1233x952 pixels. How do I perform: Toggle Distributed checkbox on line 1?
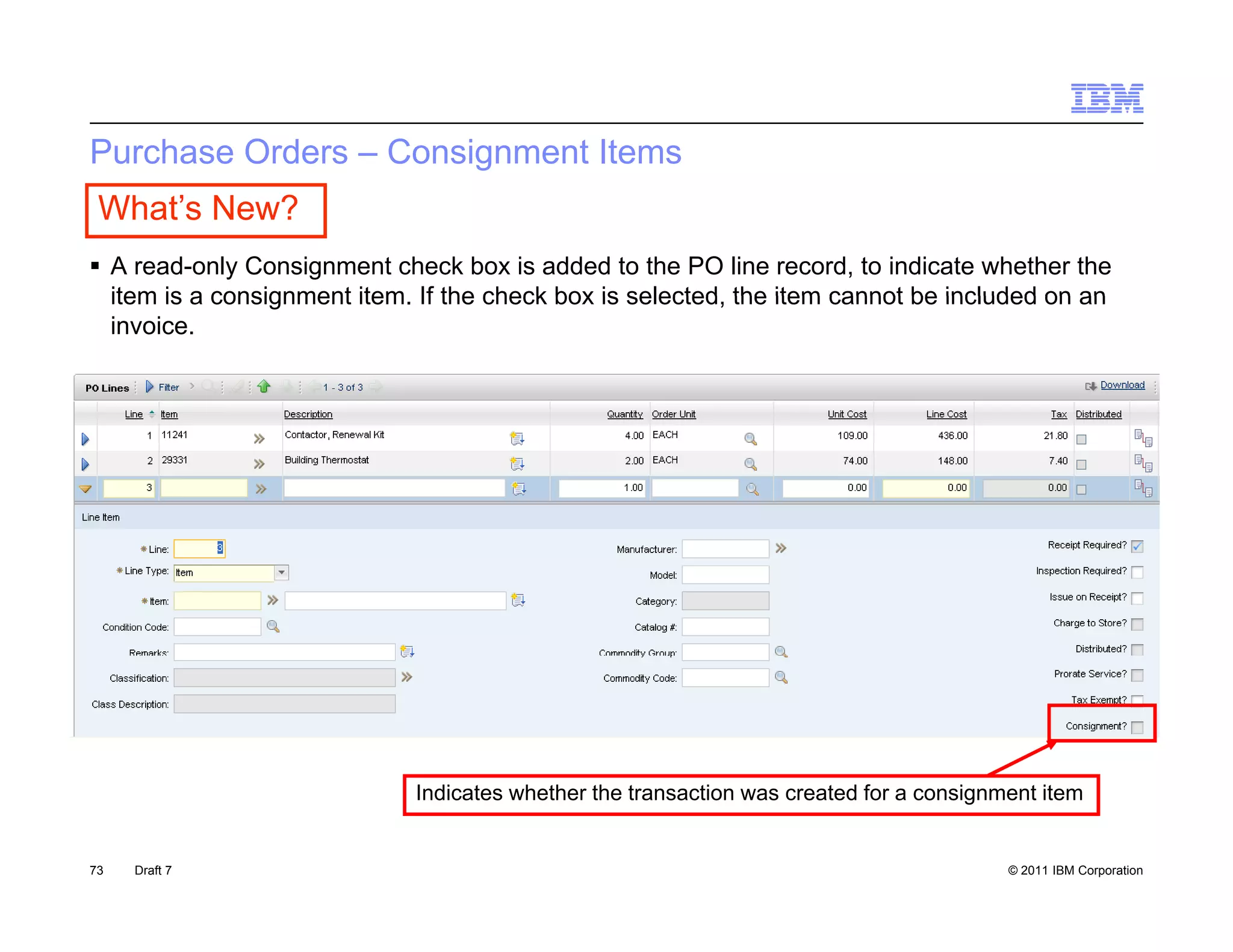pyautogui.click(x=1082, y=439)
